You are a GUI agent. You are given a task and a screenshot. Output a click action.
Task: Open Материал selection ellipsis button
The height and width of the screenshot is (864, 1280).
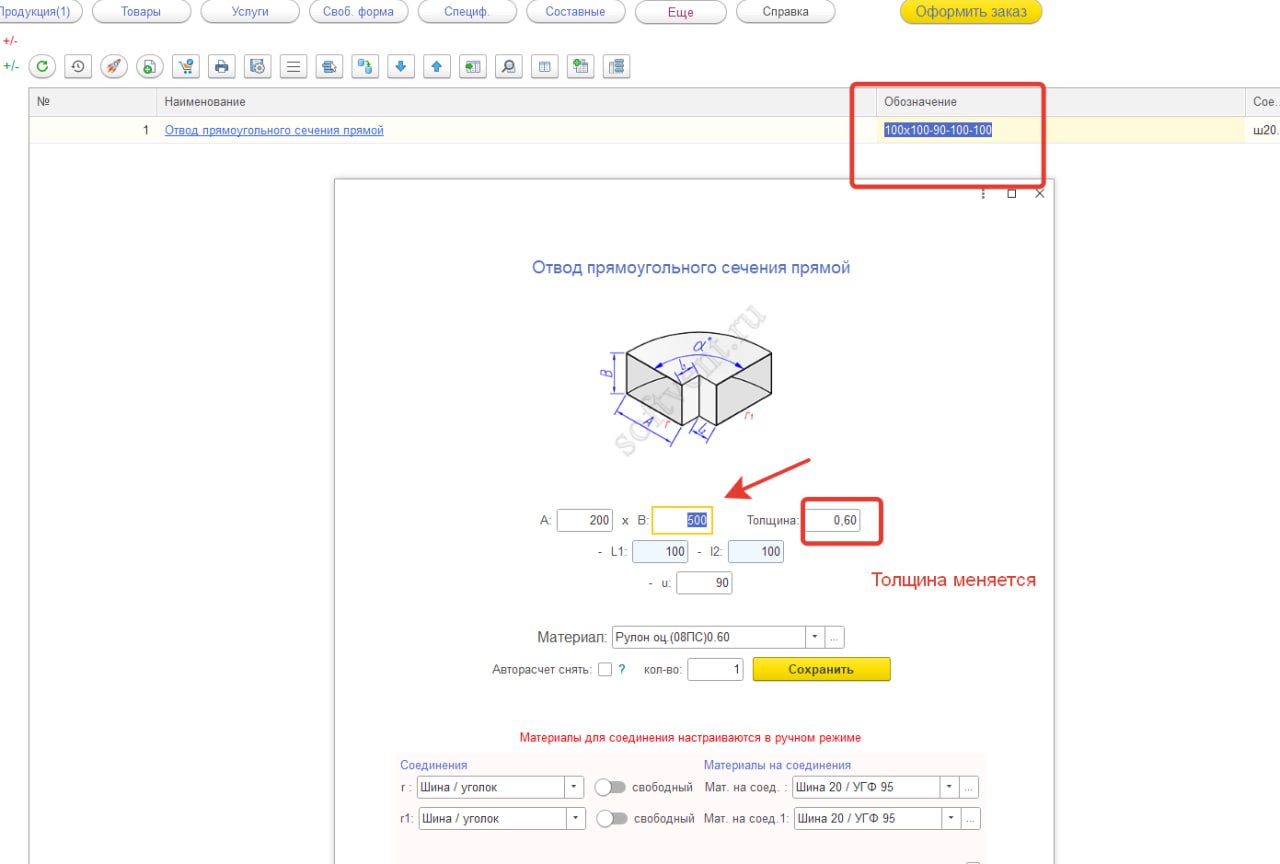click(x=835, y=637)
